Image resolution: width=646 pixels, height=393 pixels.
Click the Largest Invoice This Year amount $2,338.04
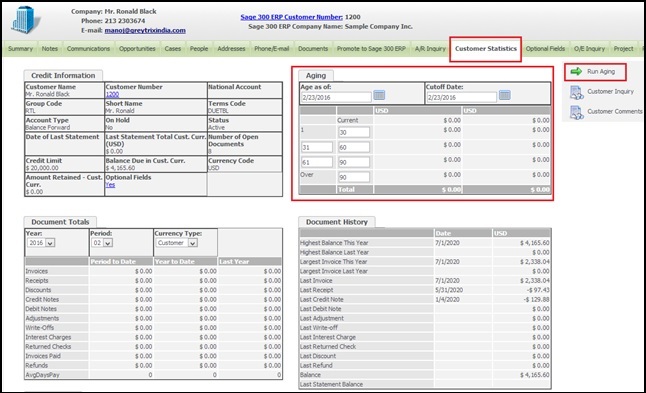[534, 262]
